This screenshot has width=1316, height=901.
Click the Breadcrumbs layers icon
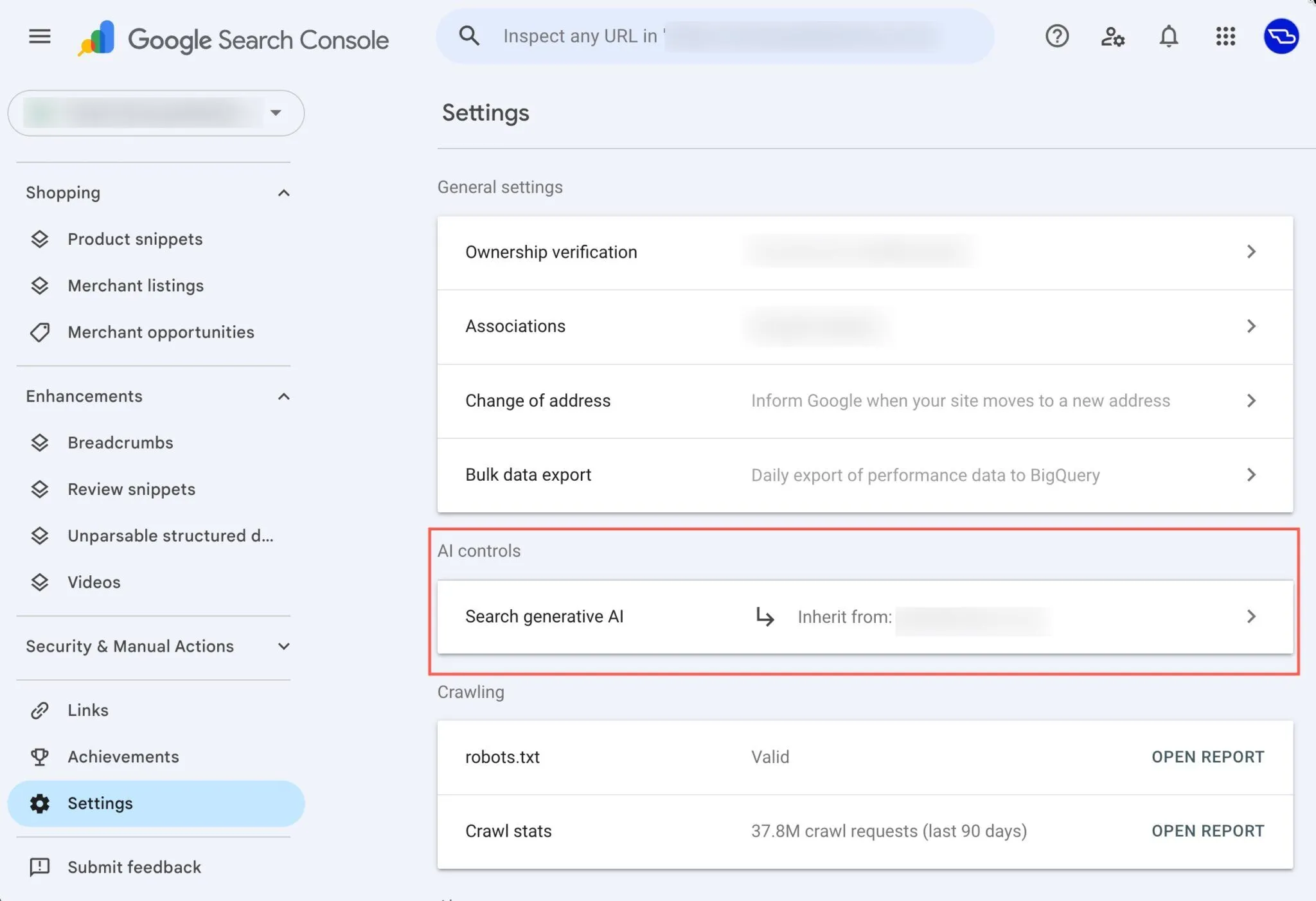pyautogui.click(x=40, y=443)
